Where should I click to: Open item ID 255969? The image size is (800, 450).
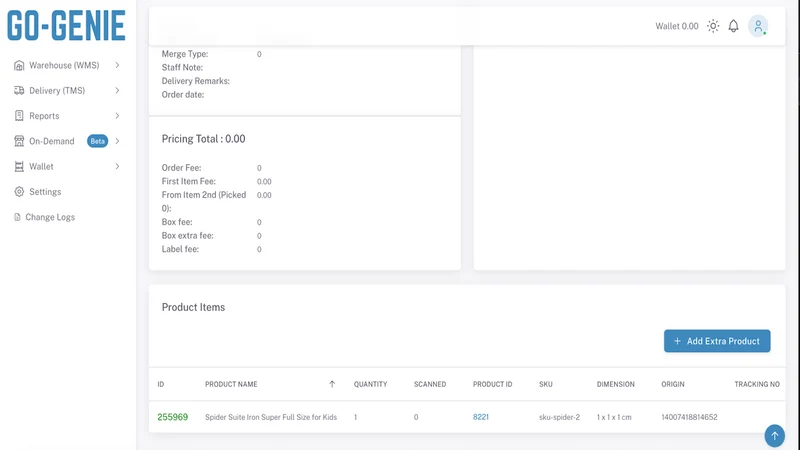pos(172,417)
